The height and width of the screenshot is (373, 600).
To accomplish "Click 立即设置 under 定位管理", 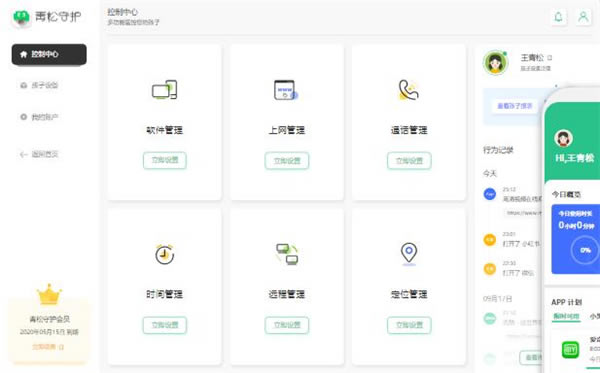I will (x=409, y=325).
